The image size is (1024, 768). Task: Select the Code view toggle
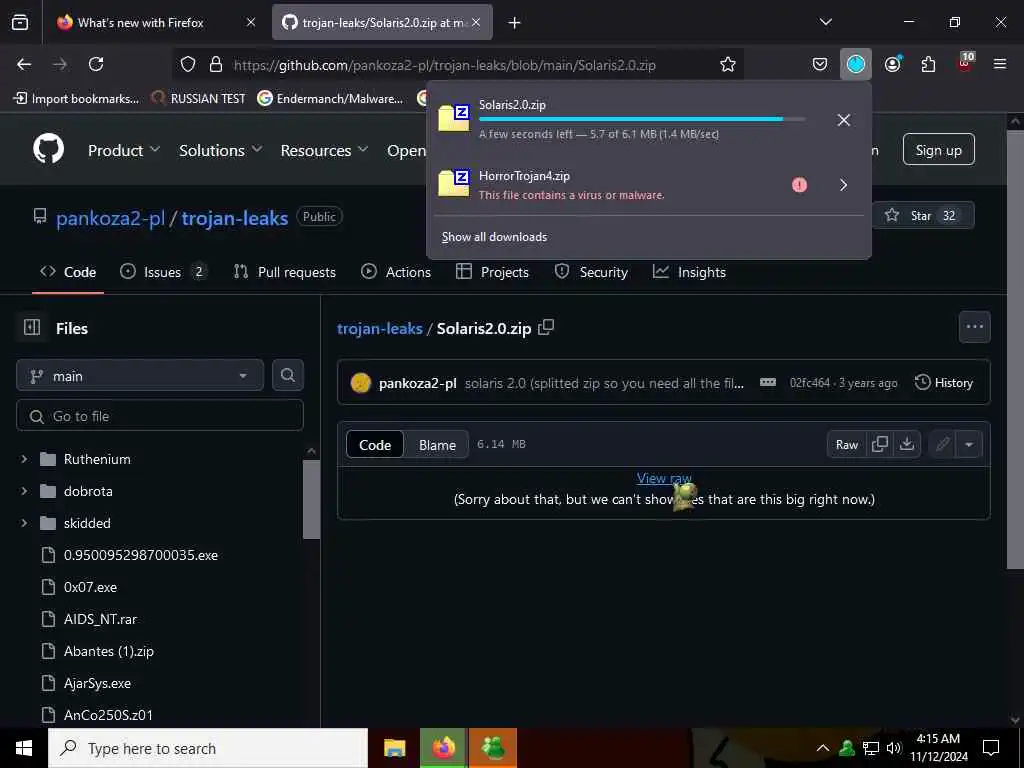(x=375, y=444)
